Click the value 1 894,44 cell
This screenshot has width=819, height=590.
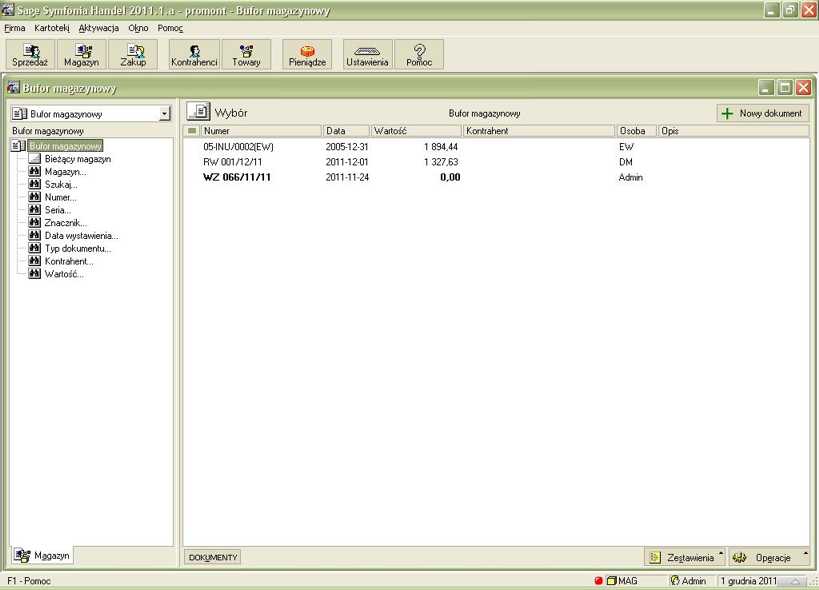click(x=441, y=147)
